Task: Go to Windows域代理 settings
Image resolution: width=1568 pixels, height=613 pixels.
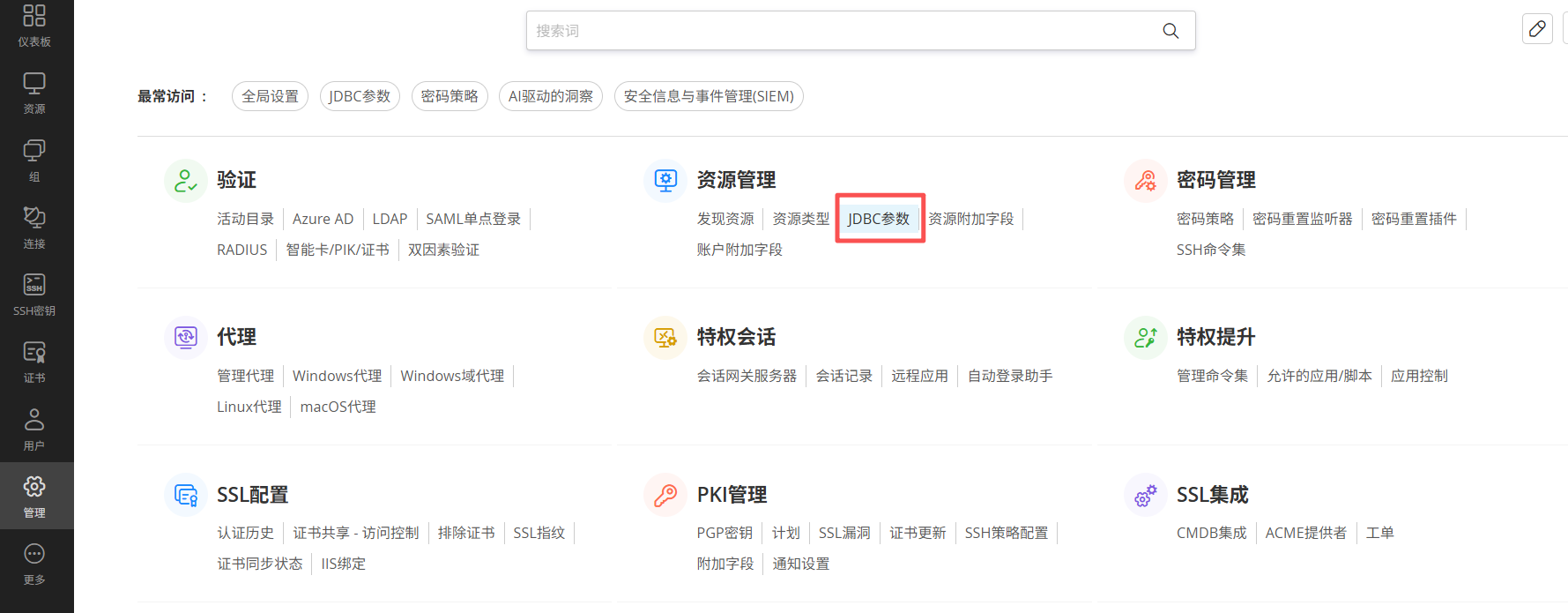Action: (452, 376)
